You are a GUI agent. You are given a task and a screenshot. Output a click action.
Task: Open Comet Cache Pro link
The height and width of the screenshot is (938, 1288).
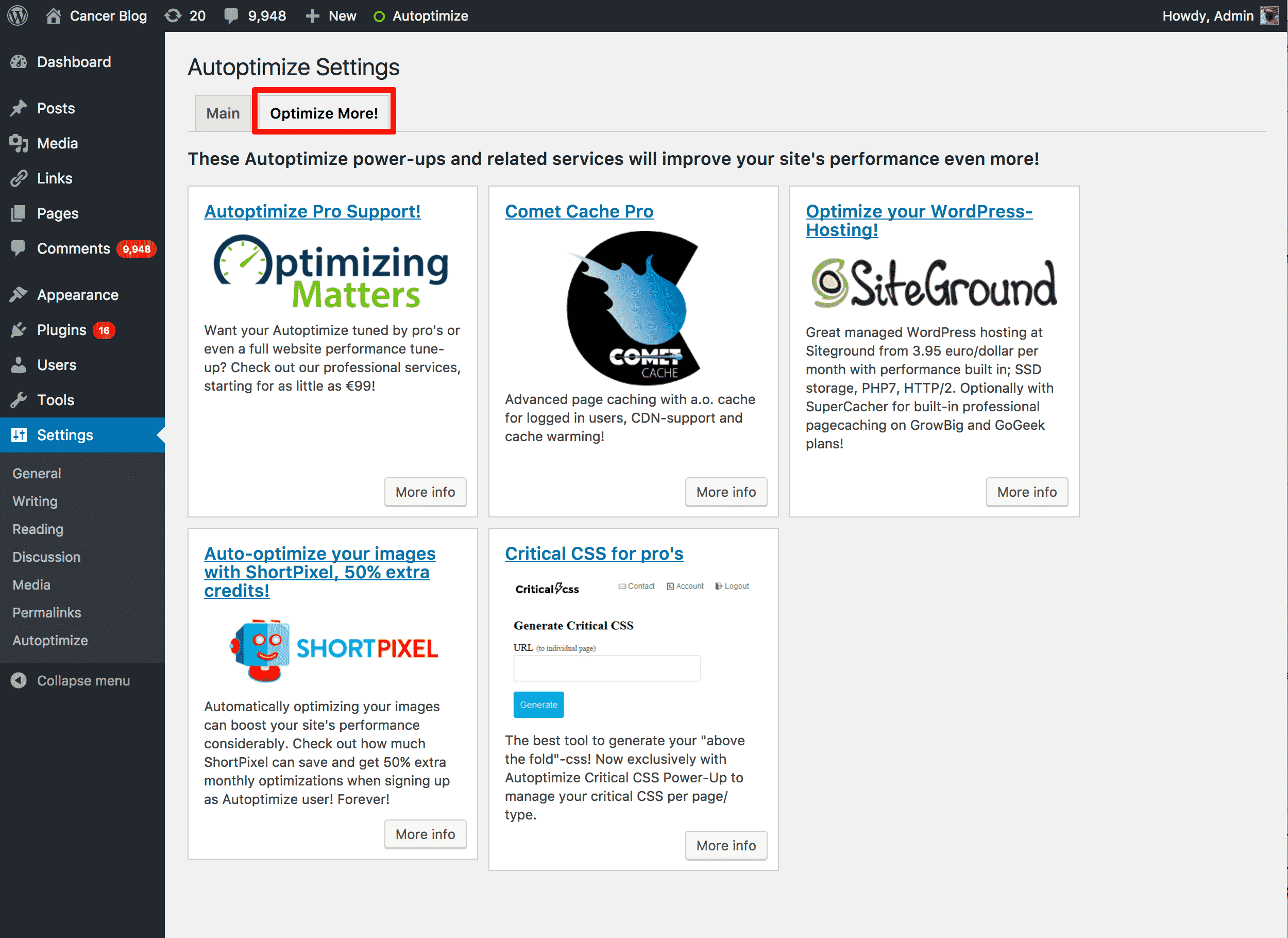tap(579, 211)
